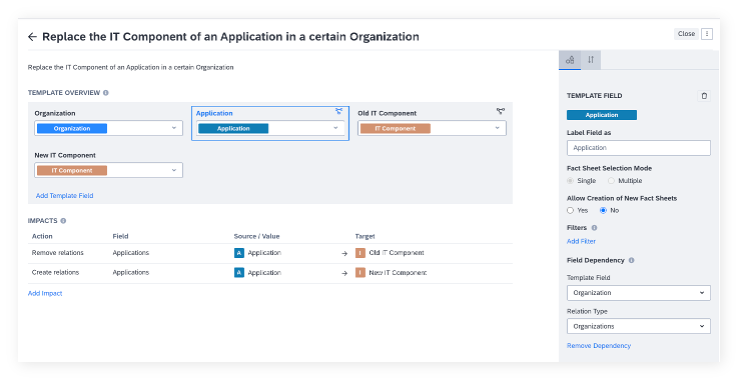Image resolution: width=743 pixels, height=385 pixels.
Task: Click Application icon in Create relations row
Action: pos(239,273)
